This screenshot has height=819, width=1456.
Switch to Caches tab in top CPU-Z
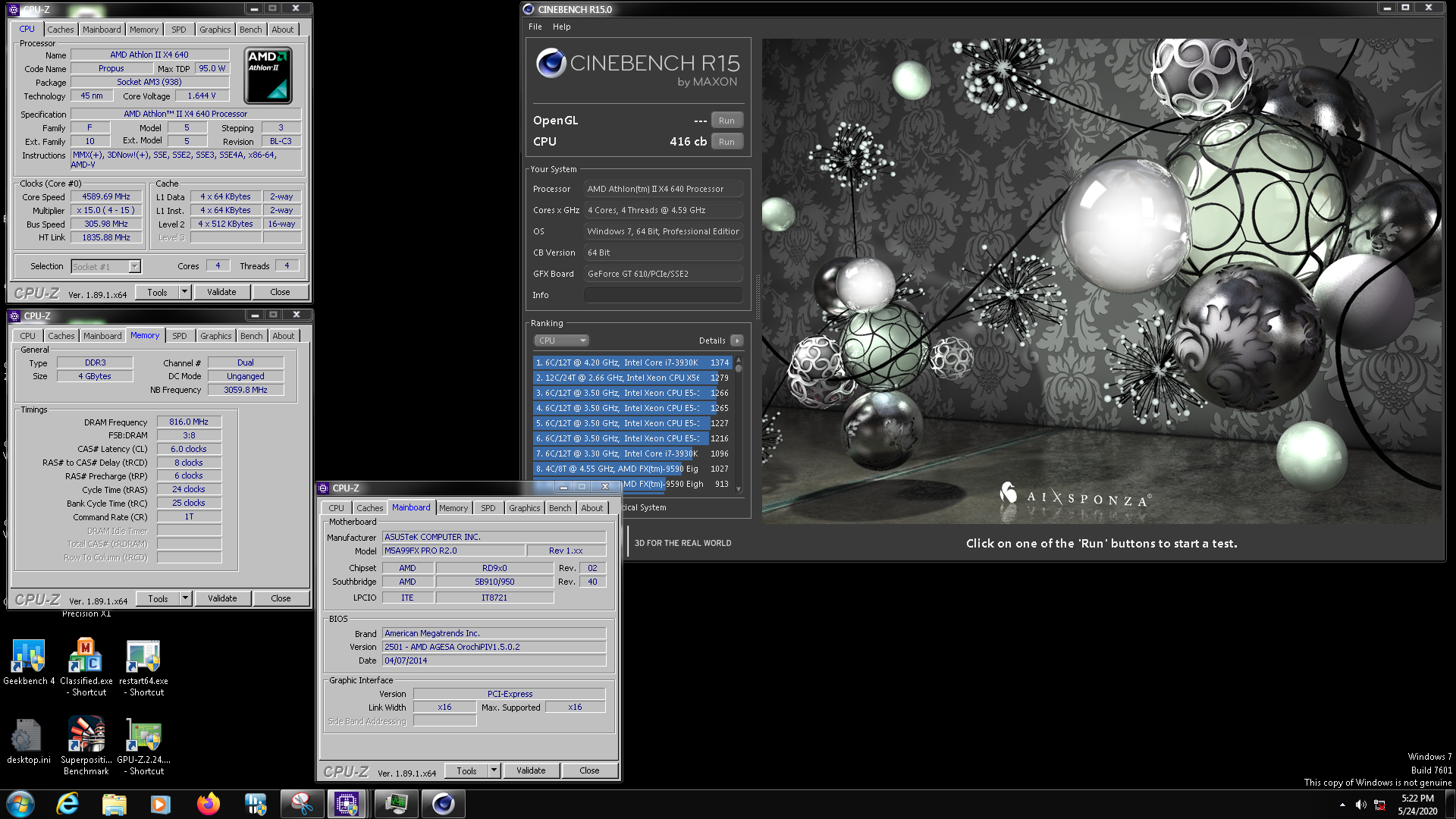point(61,30)
